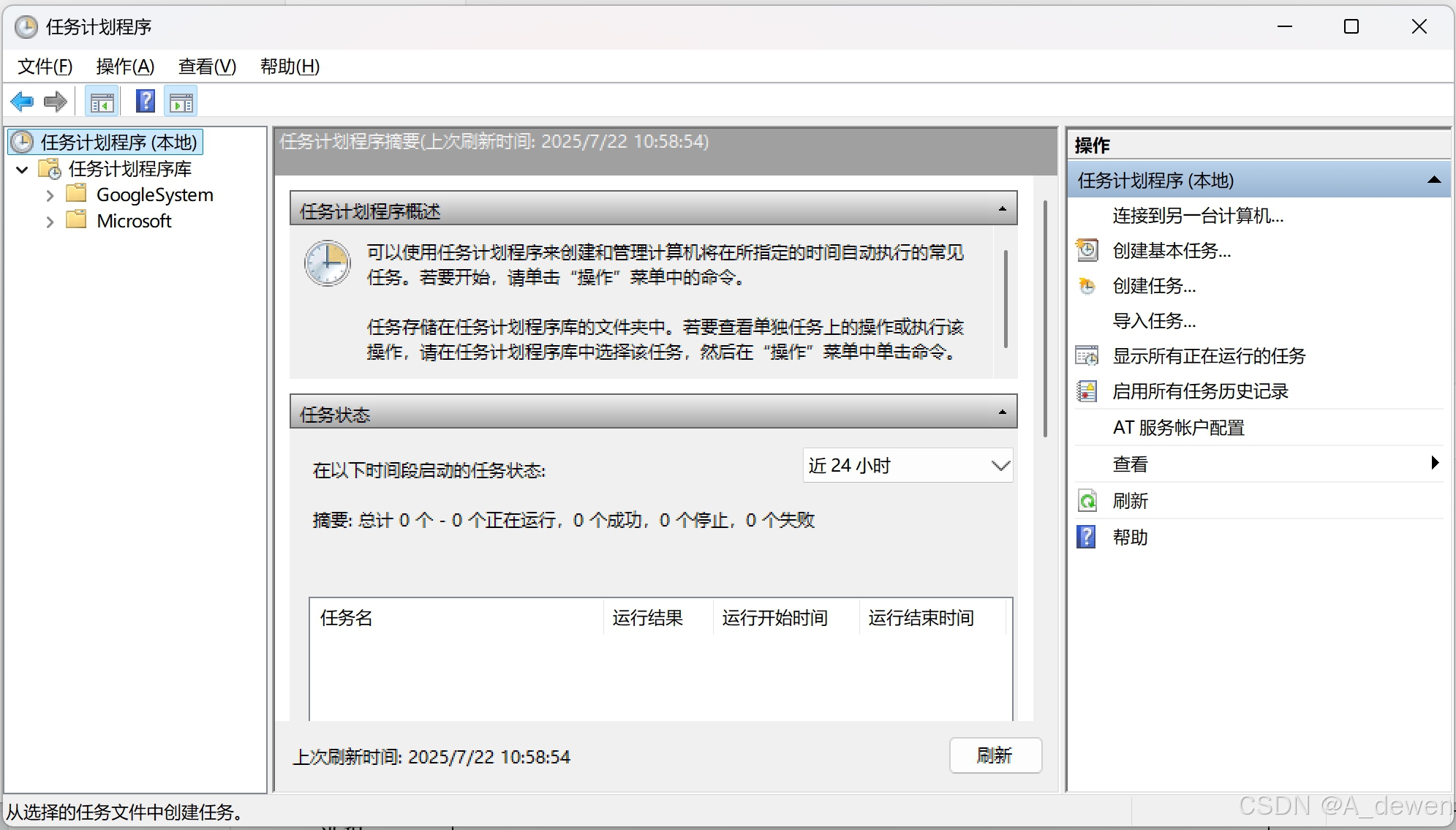Collapse the 任务计划程序概述 section

click(1002, 209)
